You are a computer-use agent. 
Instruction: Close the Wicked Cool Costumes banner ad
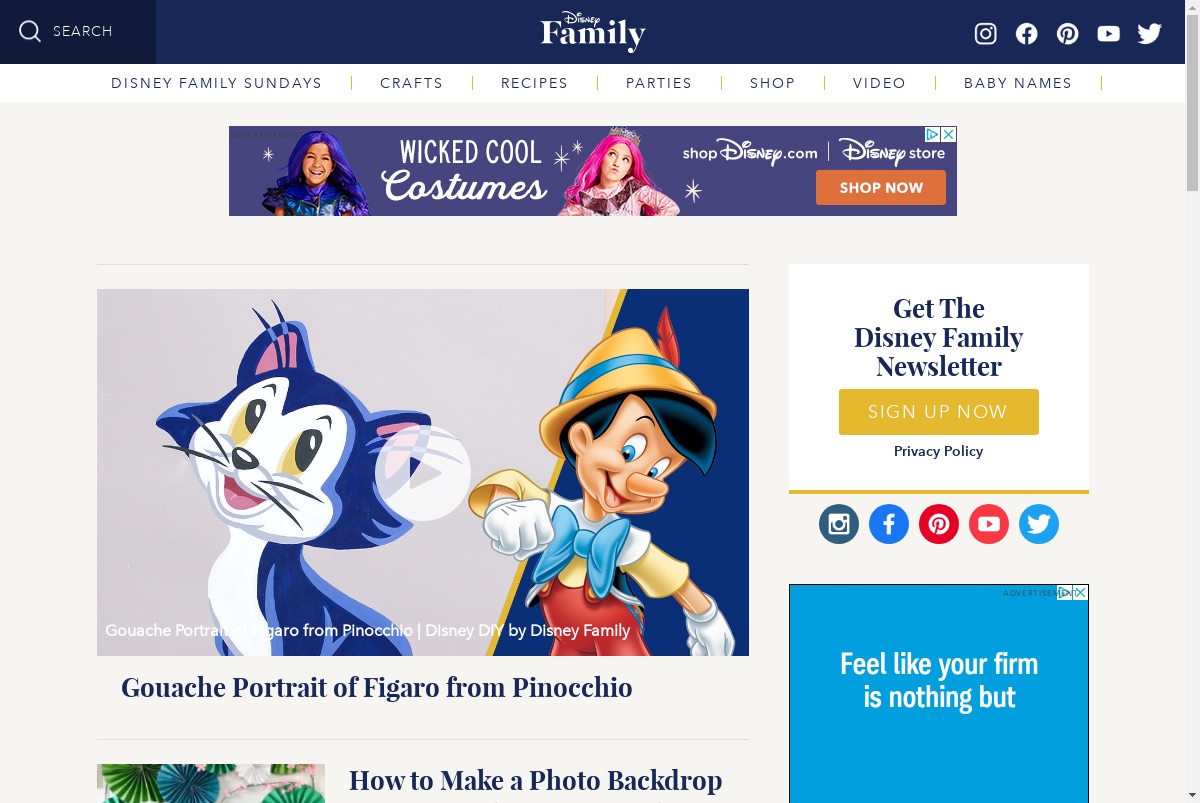pos(949,134)
